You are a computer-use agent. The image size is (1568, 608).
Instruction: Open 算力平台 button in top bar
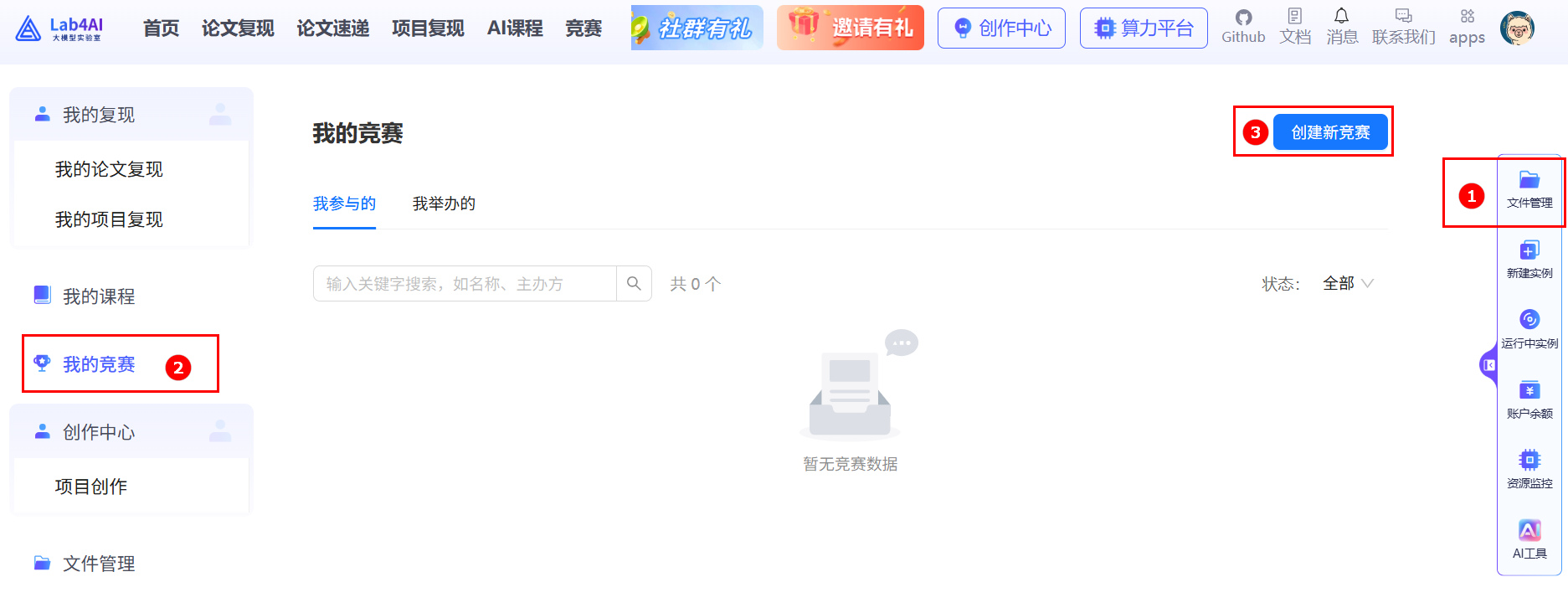(1144, 28)
